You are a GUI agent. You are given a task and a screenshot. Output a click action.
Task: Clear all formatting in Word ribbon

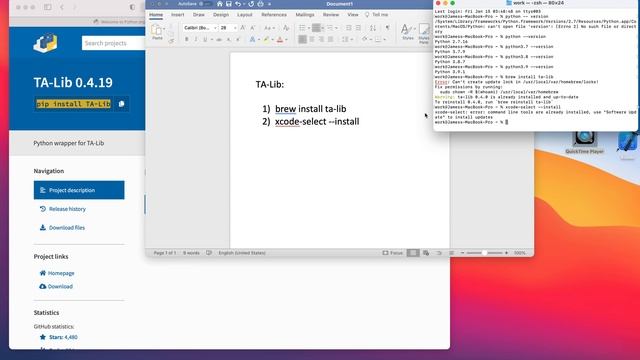[286, 28]
